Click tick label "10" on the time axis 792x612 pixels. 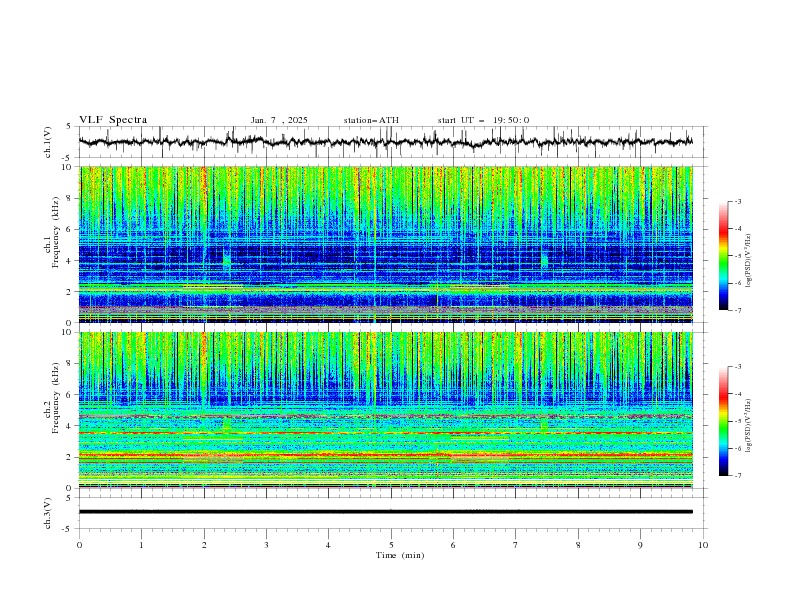[703, 545]
